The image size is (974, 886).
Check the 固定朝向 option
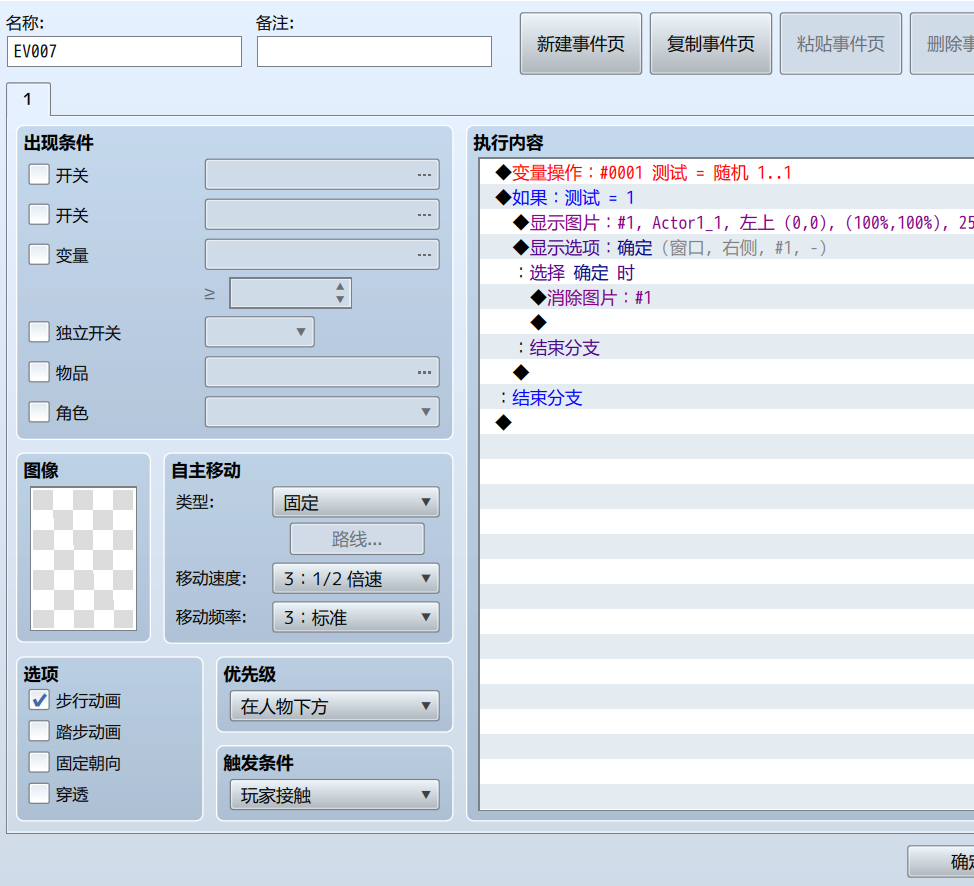[x=39, y=762]
